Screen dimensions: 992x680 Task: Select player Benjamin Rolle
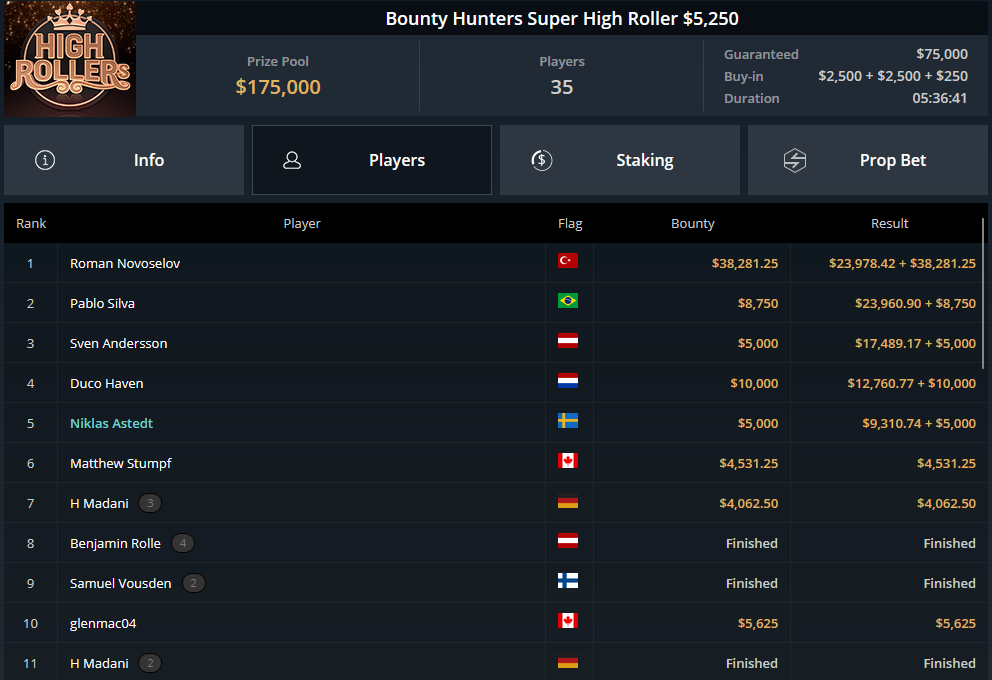(x=115, y=543)
